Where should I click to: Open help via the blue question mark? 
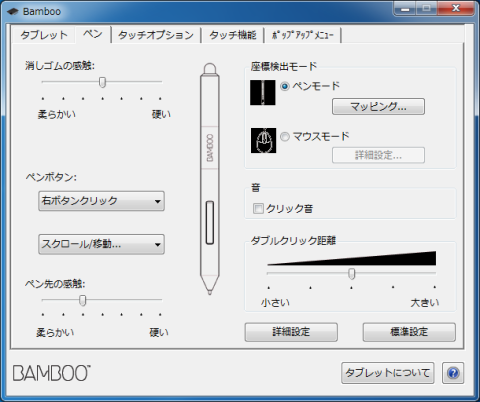pos(453,373)
